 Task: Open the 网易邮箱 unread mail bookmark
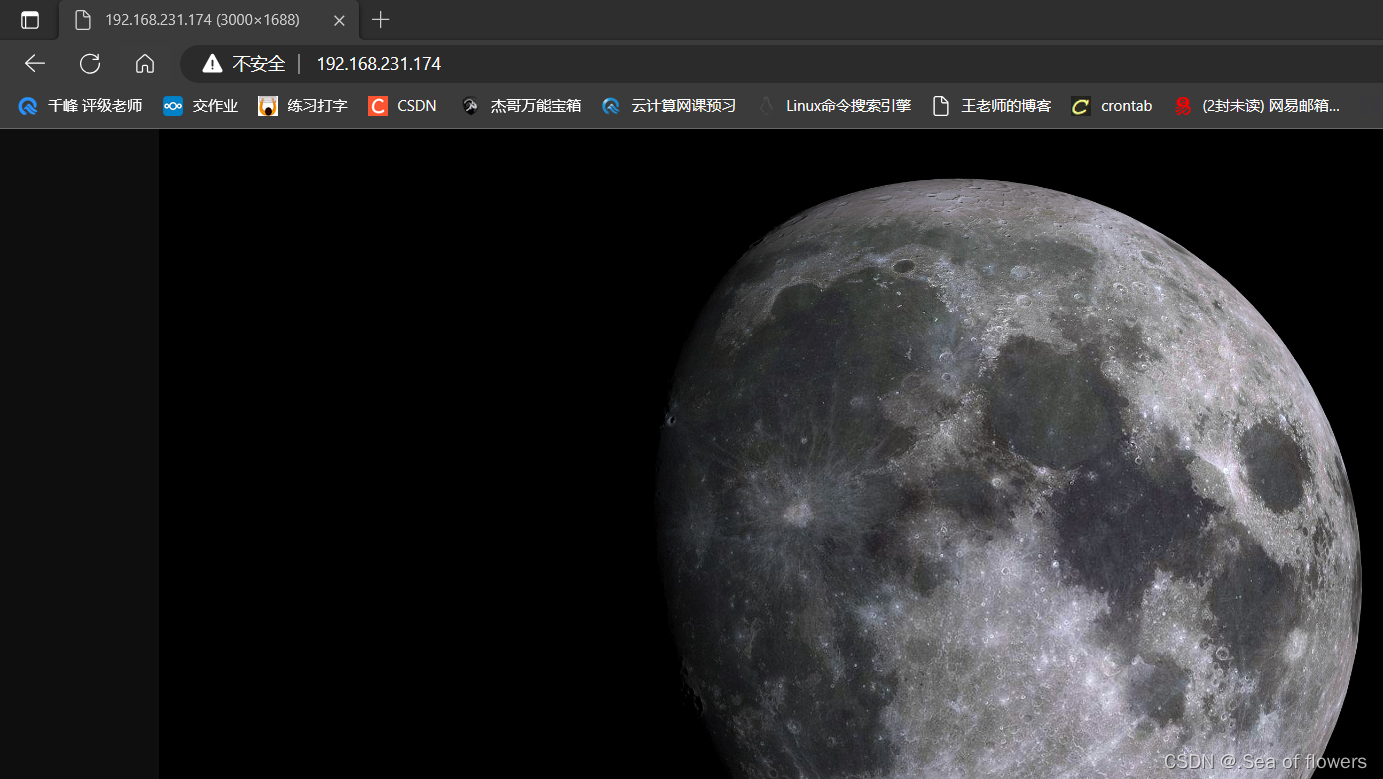[x=1257, y=106]
